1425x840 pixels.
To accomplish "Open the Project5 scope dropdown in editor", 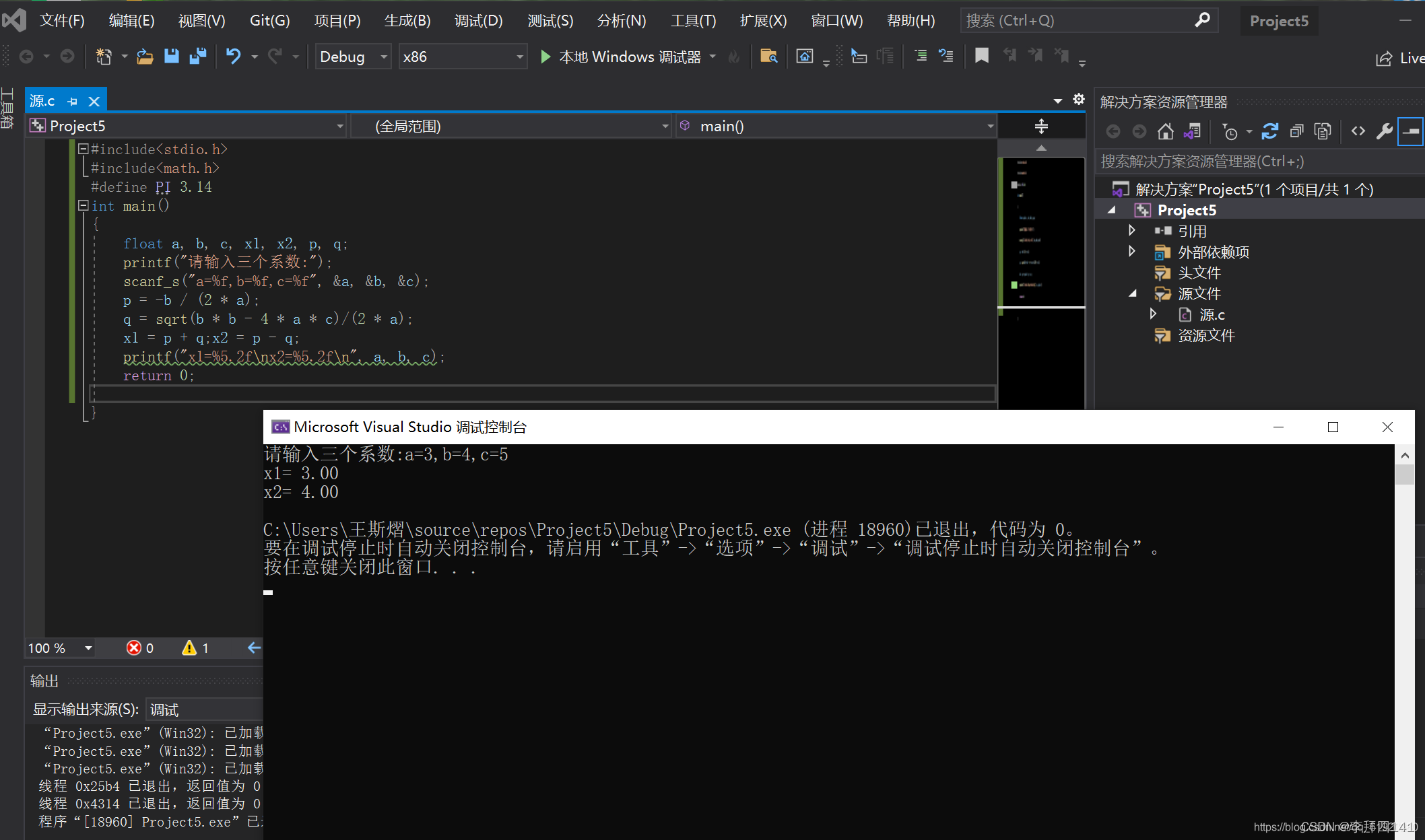I will point(187,126).
